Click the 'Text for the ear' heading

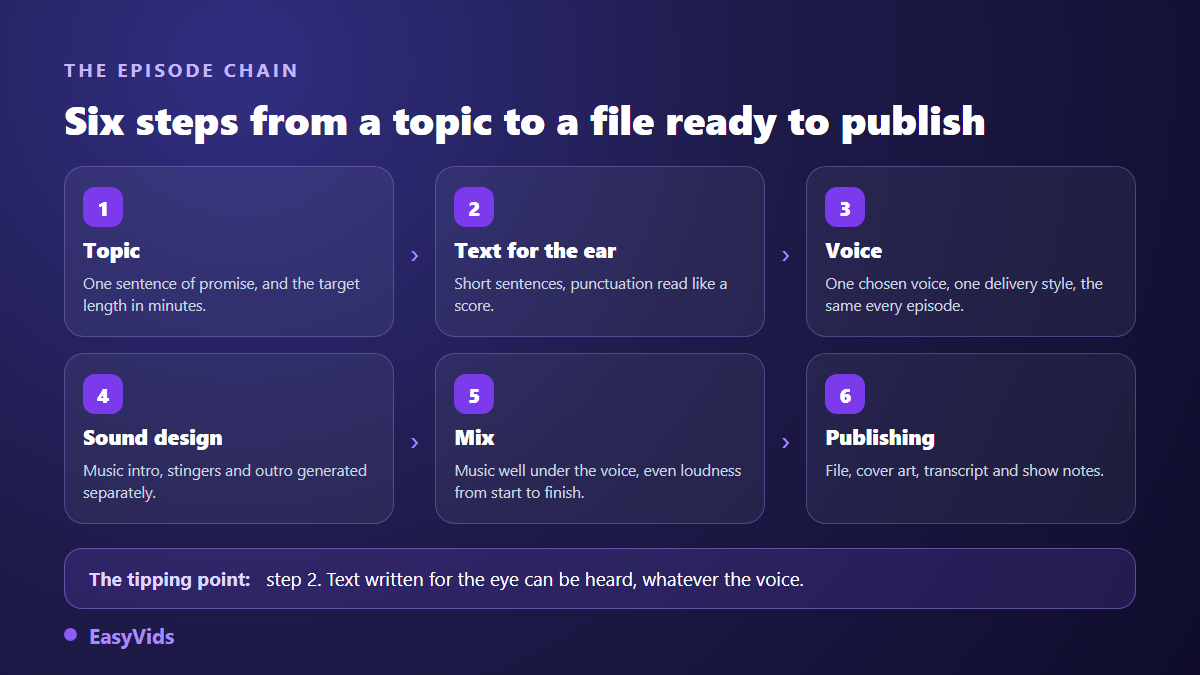click(x=535, y=251)
